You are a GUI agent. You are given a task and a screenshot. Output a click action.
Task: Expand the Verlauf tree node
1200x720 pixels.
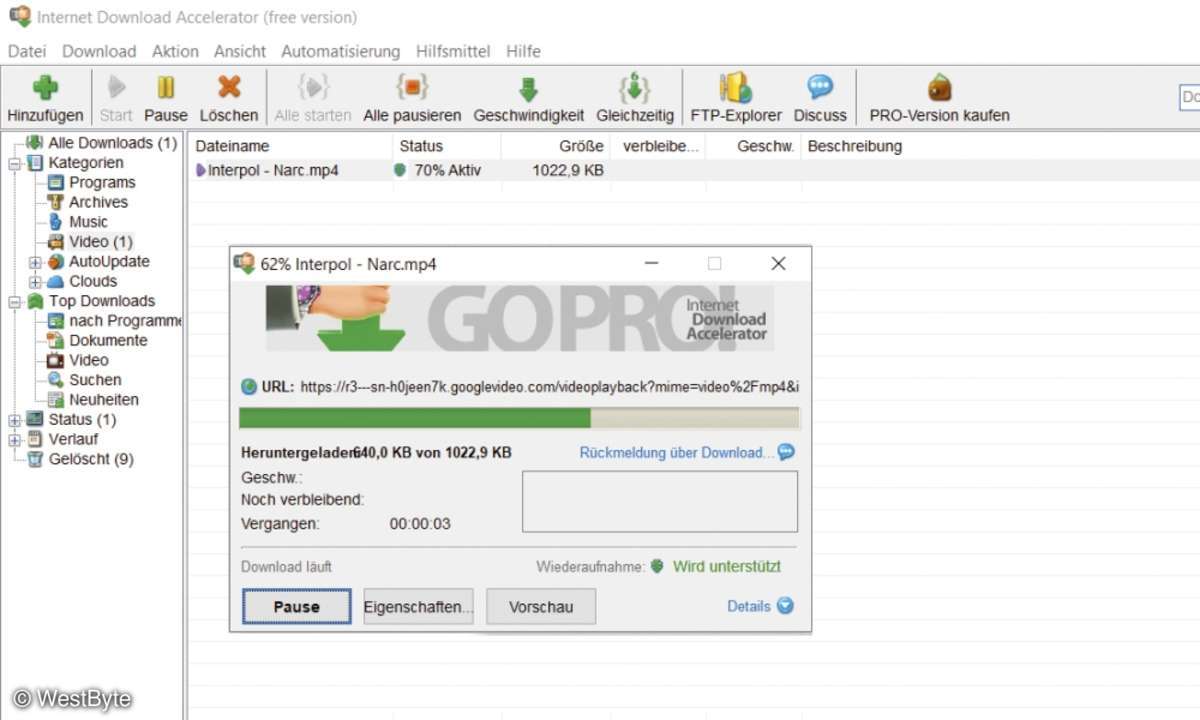[x=14, y=440]
